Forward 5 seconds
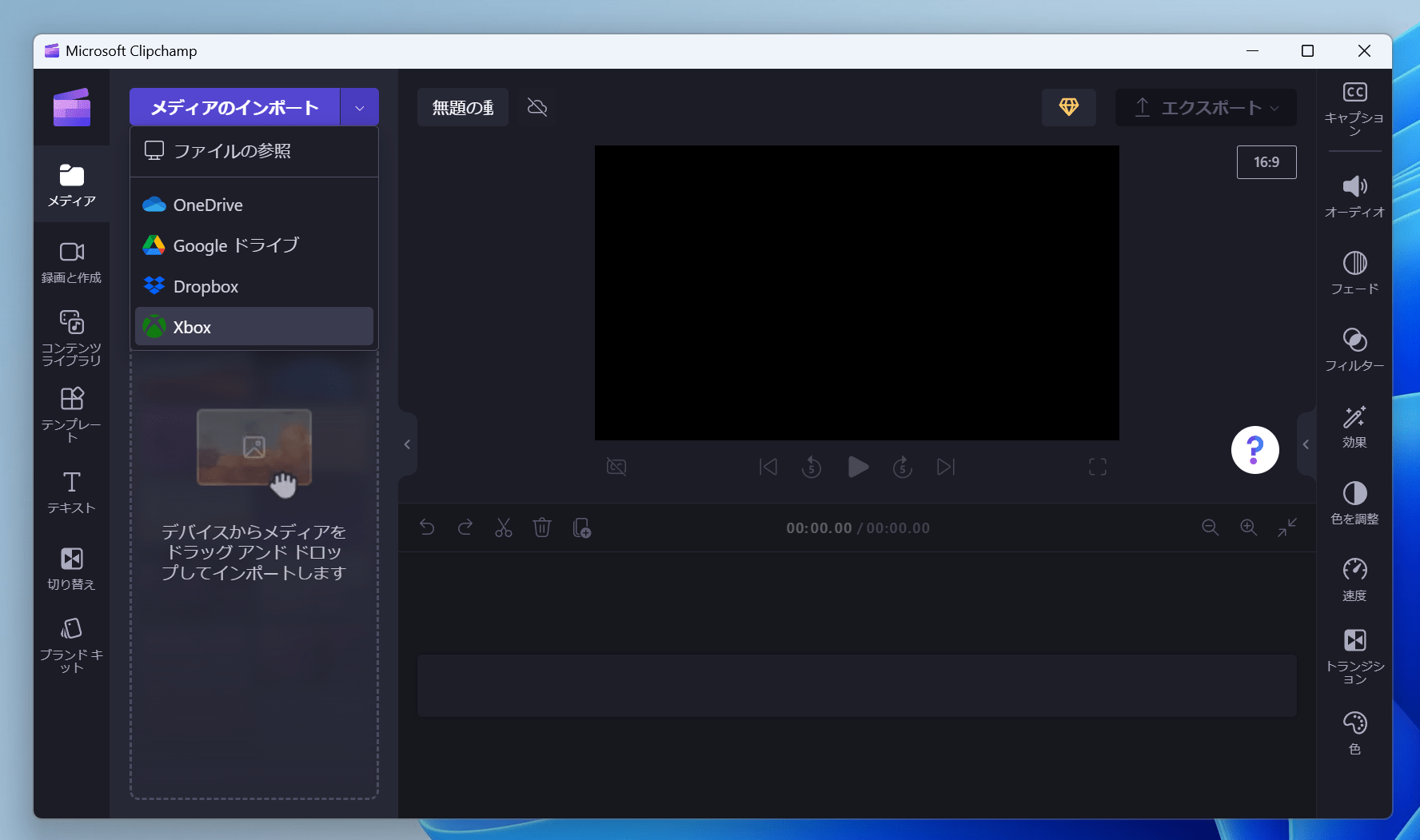Image resolution: width=1420 pixels, height=840 pixels. [903, 467]
